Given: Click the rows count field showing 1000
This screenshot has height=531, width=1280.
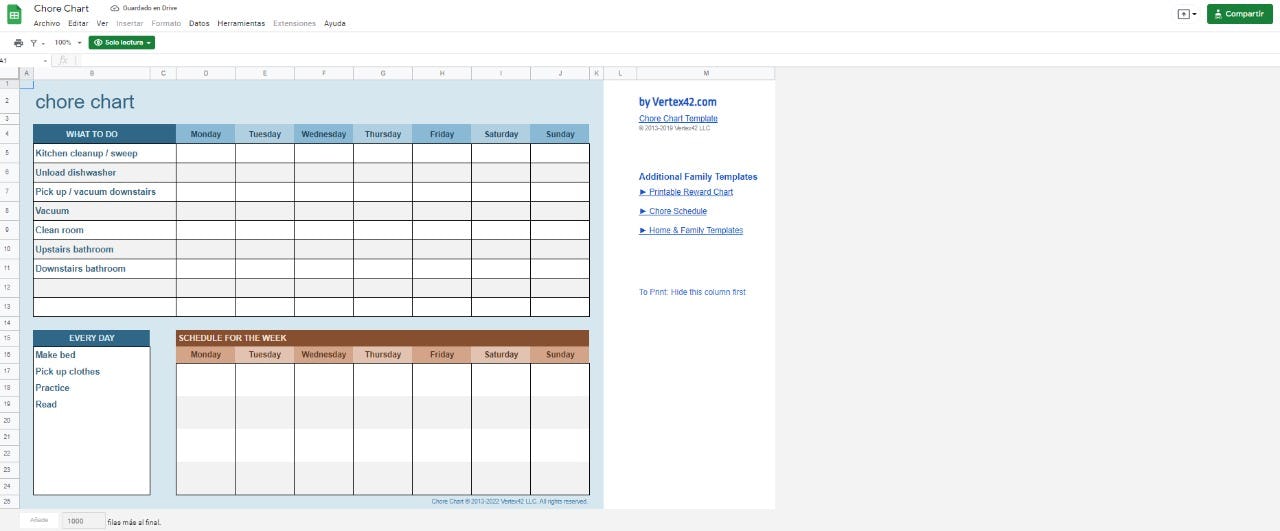Looking at the screenshot, I should (x=82, y=521).
